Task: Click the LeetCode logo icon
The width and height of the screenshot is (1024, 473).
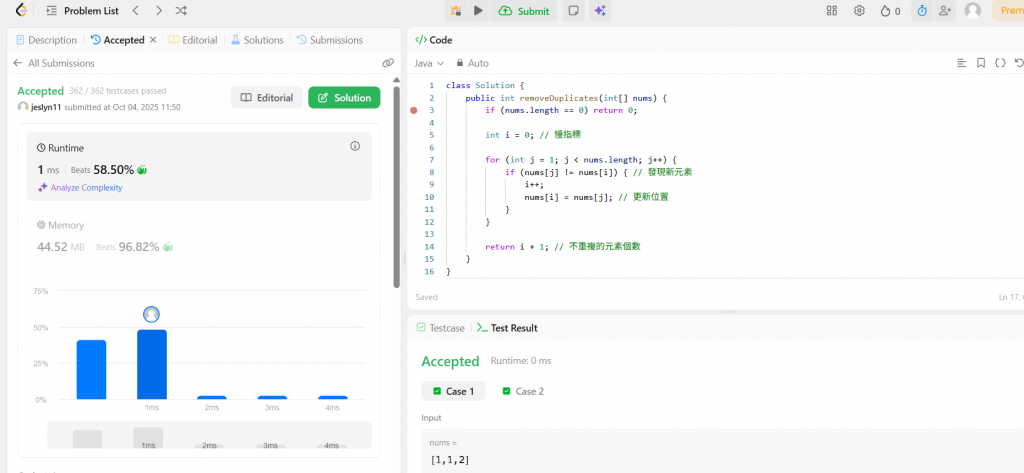Action: [21, 10]
